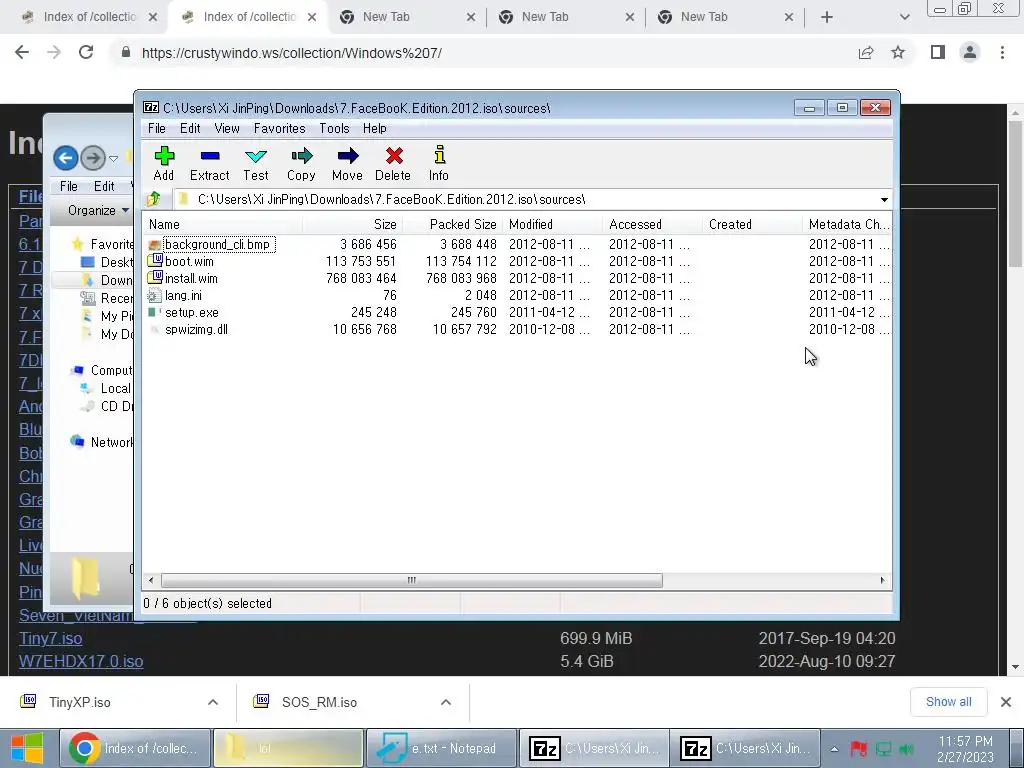Open the Help menu

pos(375,128)
